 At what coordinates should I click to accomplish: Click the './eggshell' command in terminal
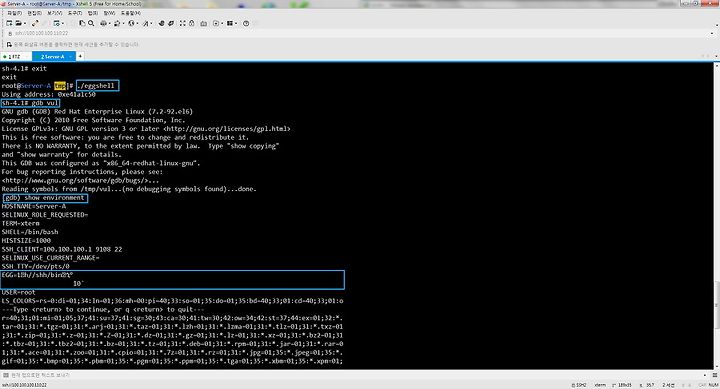97,86
